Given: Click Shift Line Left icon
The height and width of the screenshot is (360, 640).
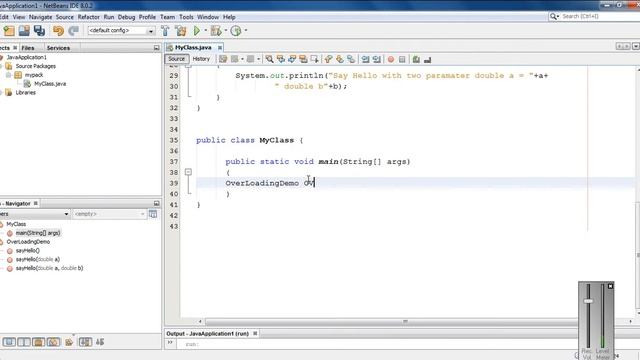Looking at the screenshot, I should 365,60.
